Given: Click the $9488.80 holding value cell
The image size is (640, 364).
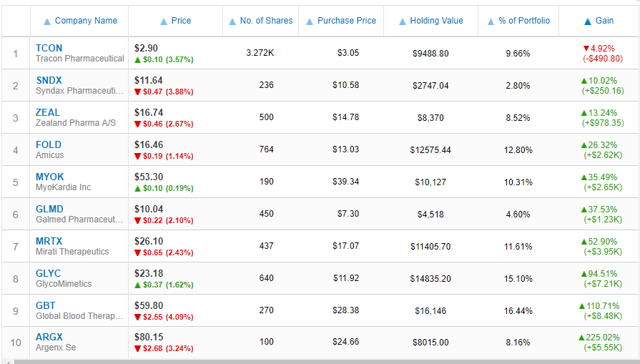Looking at the screenshot, I should pyautogui.click(x=431, y=53).
